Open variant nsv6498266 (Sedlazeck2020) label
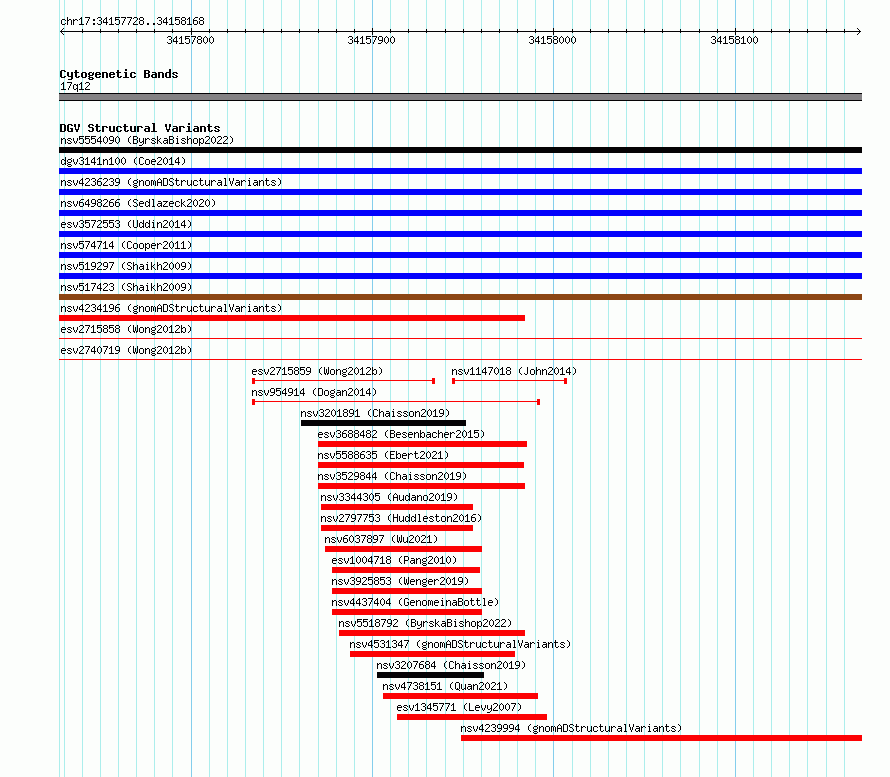Viewport: 890px width, 777px height. (x=138, y=203)
